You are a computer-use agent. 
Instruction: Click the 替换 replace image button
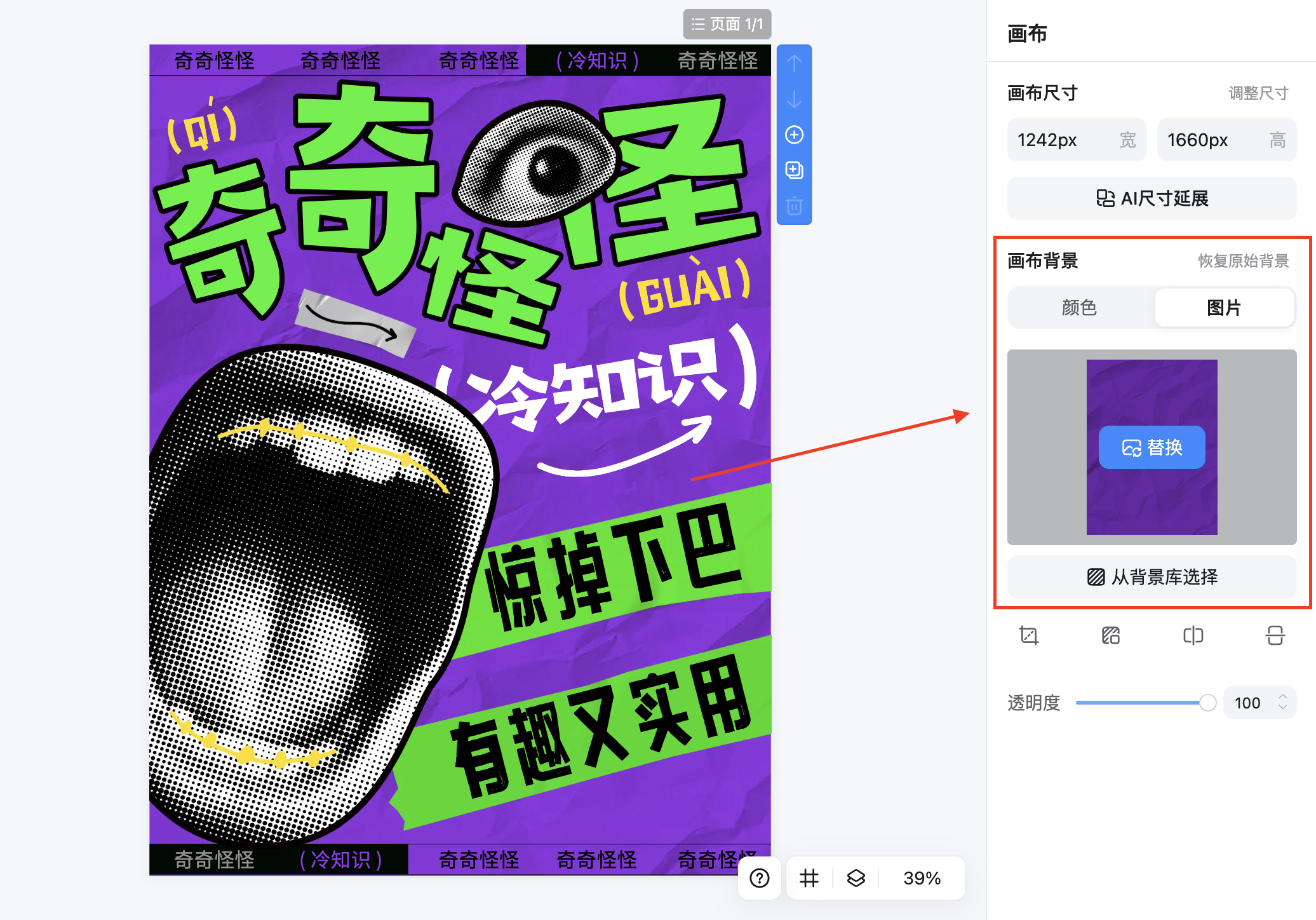[1151, 447]
